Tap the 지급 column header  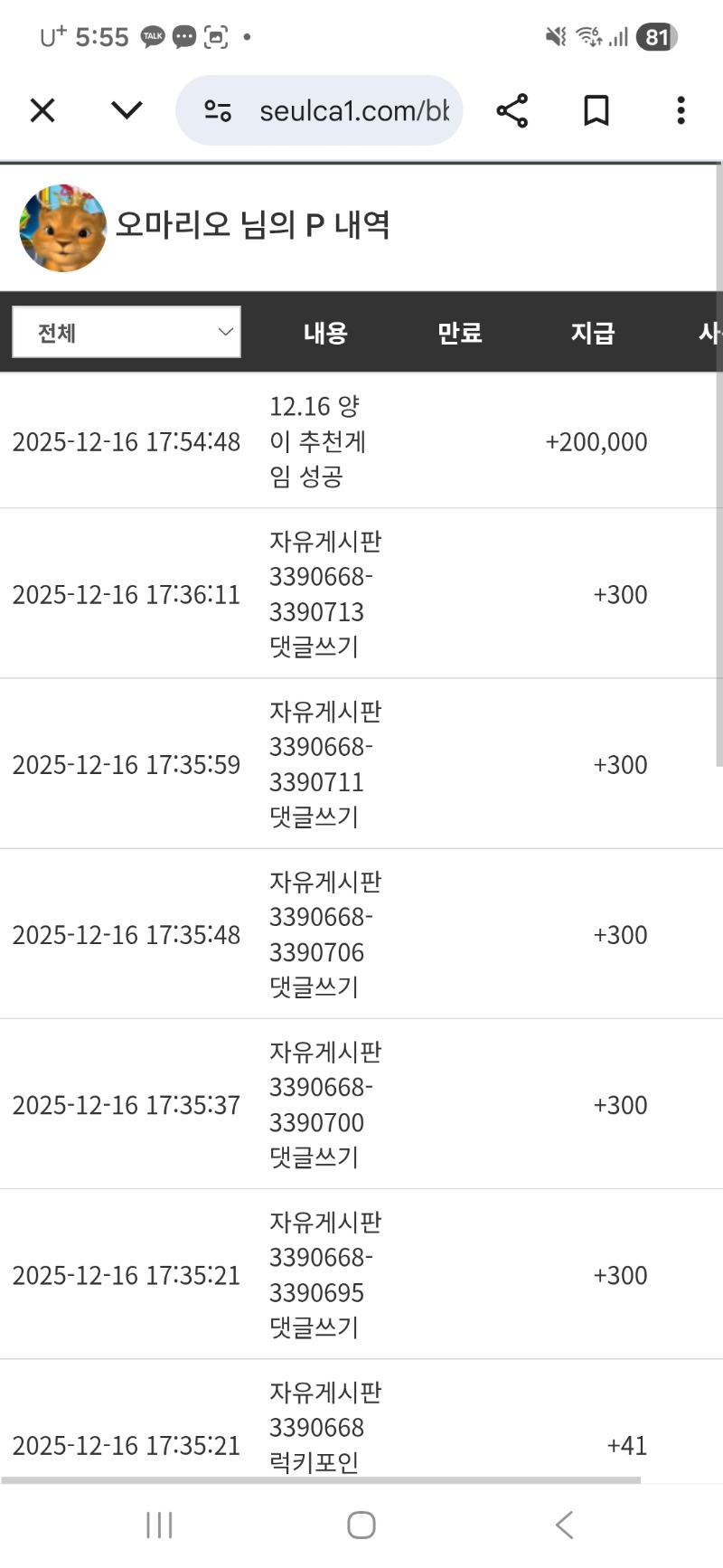(x=593, y=333)
